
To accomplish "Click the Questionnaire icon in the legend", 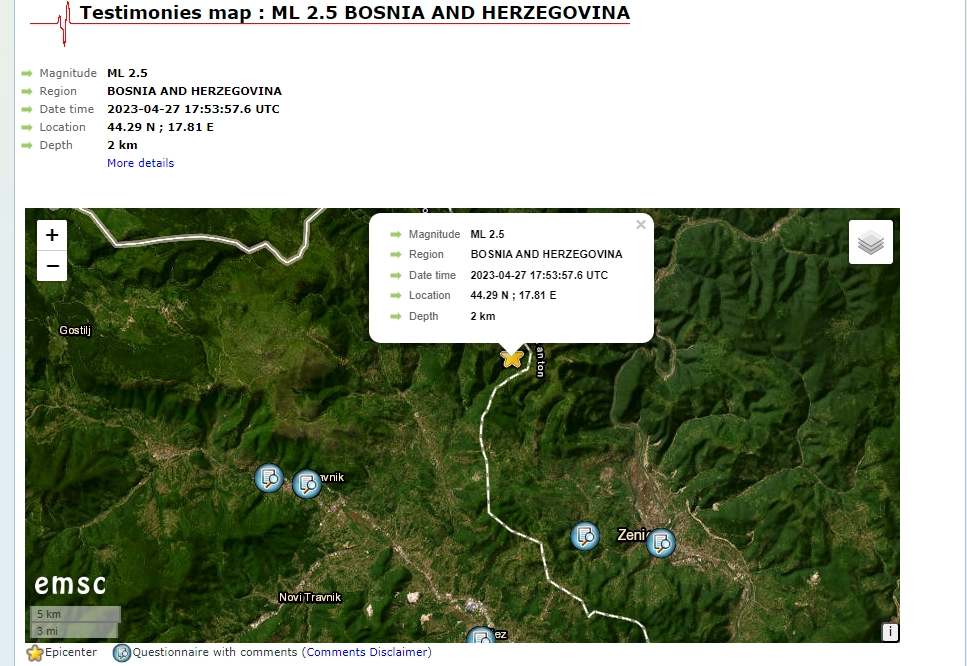I will pyautogui.click(x=122, y=653).
